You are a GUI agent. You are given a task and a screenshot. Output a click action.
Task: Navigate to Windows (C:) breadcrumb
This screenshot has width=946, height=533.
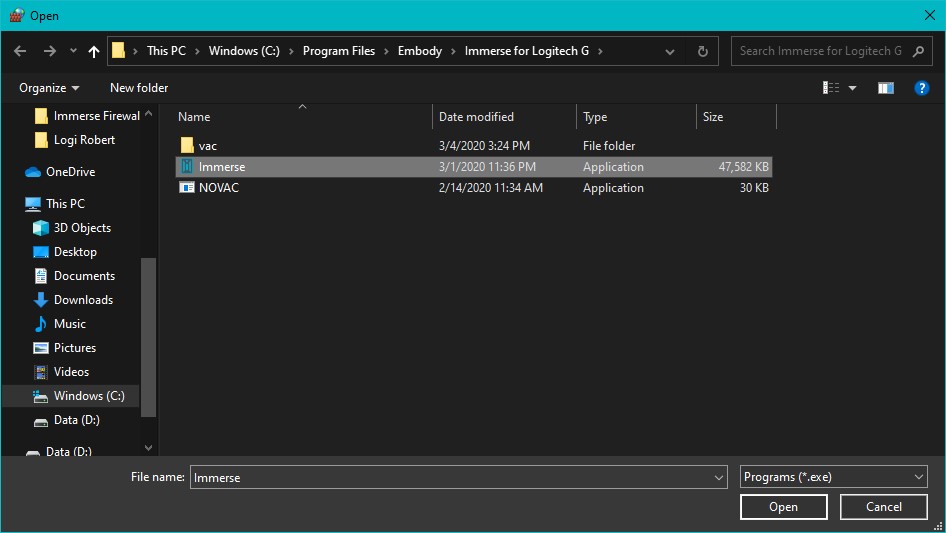244,51
